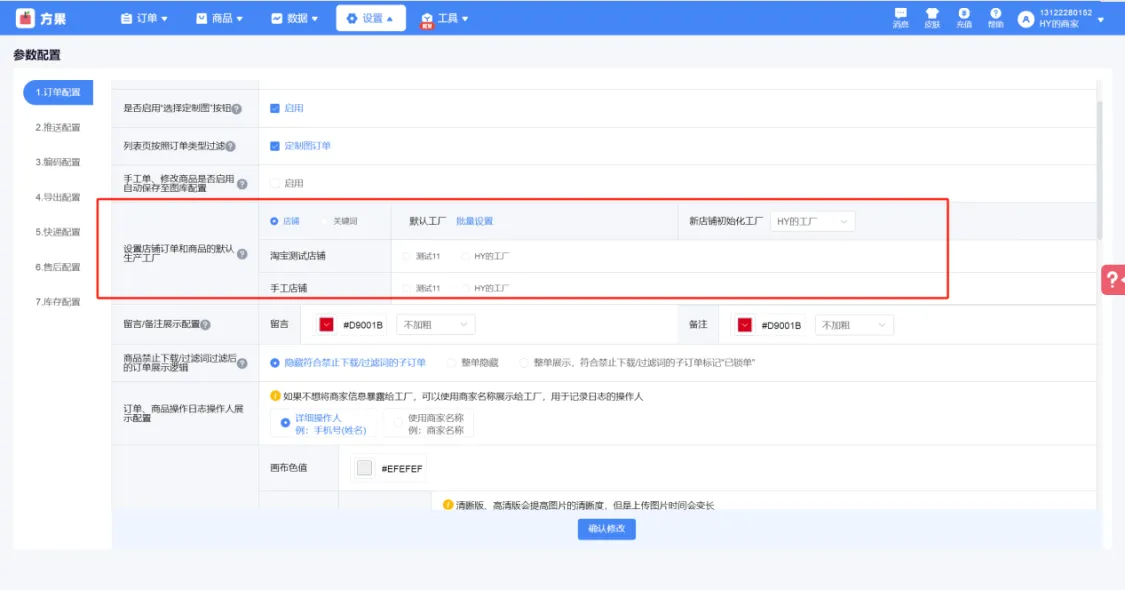This screenshot has width=1125, height=590.
Task: Uncheck 启用 for 选择定制图 button
Action: tap(275, 108)
